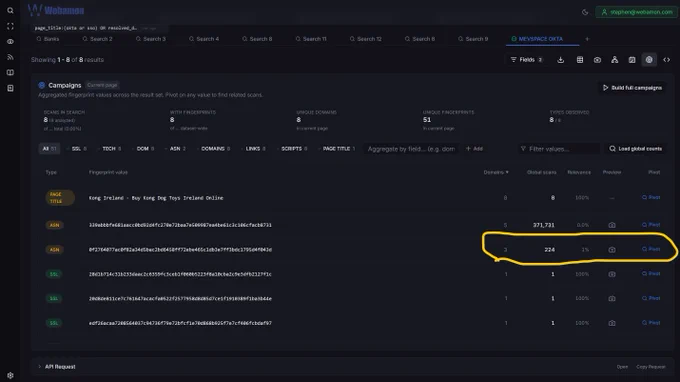Click the Type column header
This screenshot has width=680, height=382.
click(51, 172)
